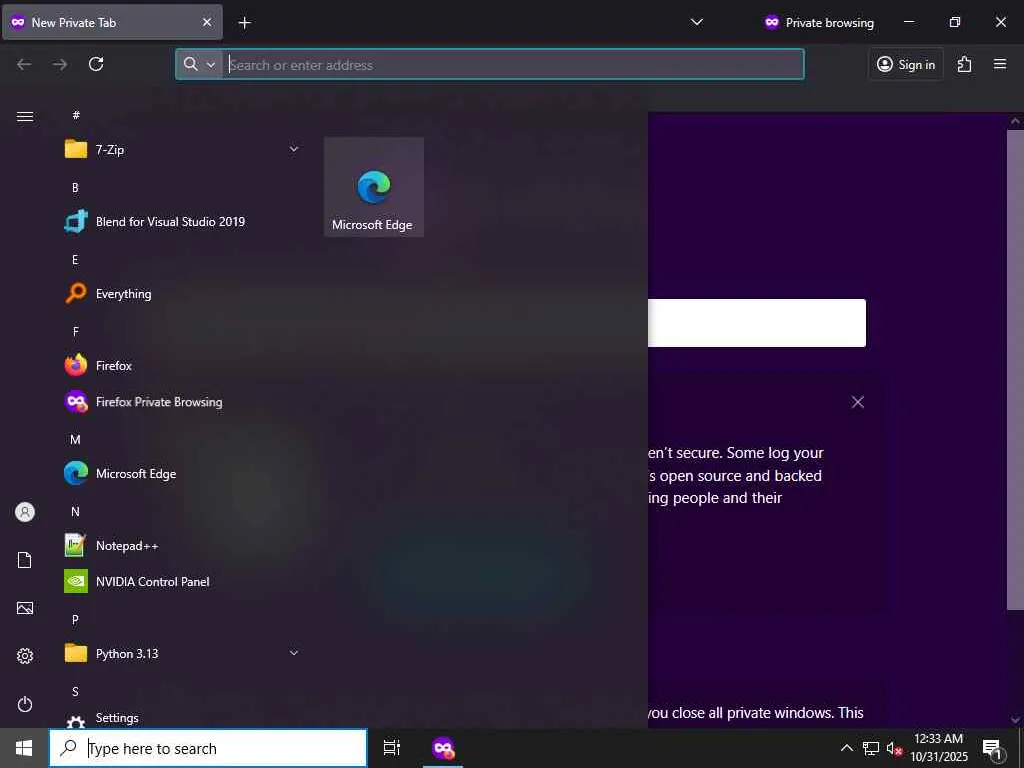This screenshot has width=1024, height=768.
Task: Open a new tab with plus button
Action: click(244, 23)
